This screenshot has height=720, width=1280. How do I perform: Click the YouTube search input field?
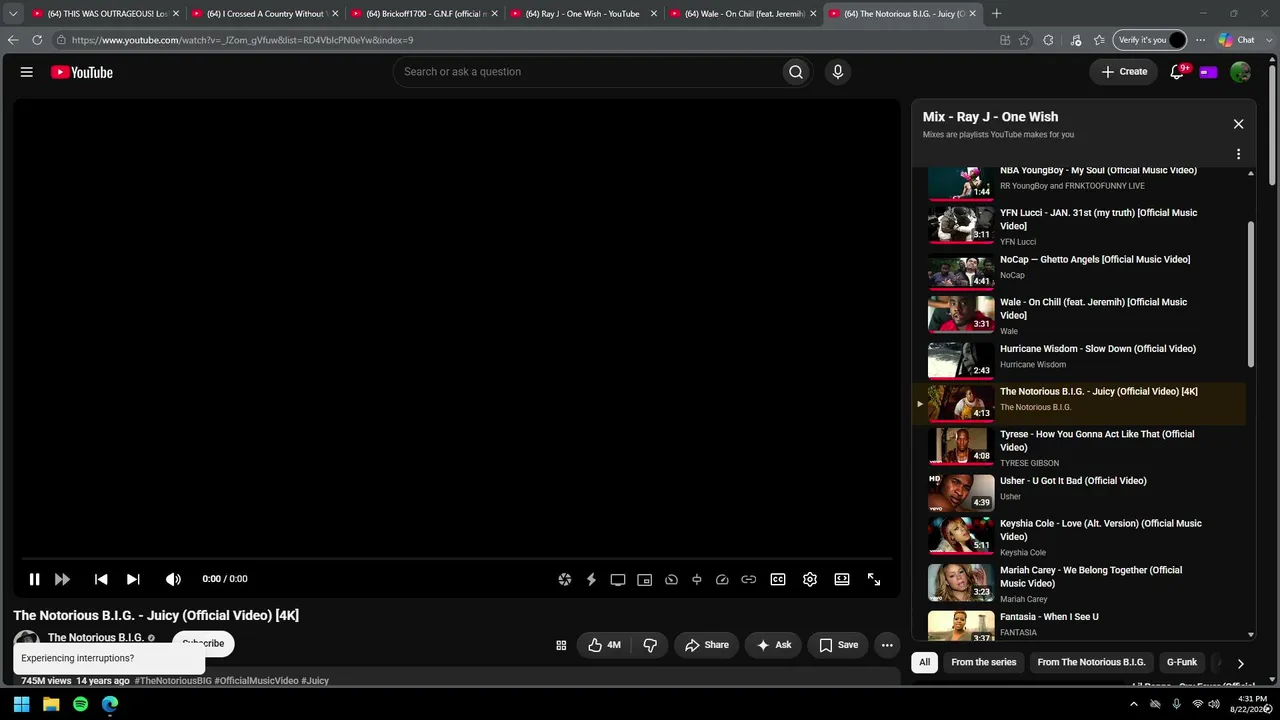[588, 72]
